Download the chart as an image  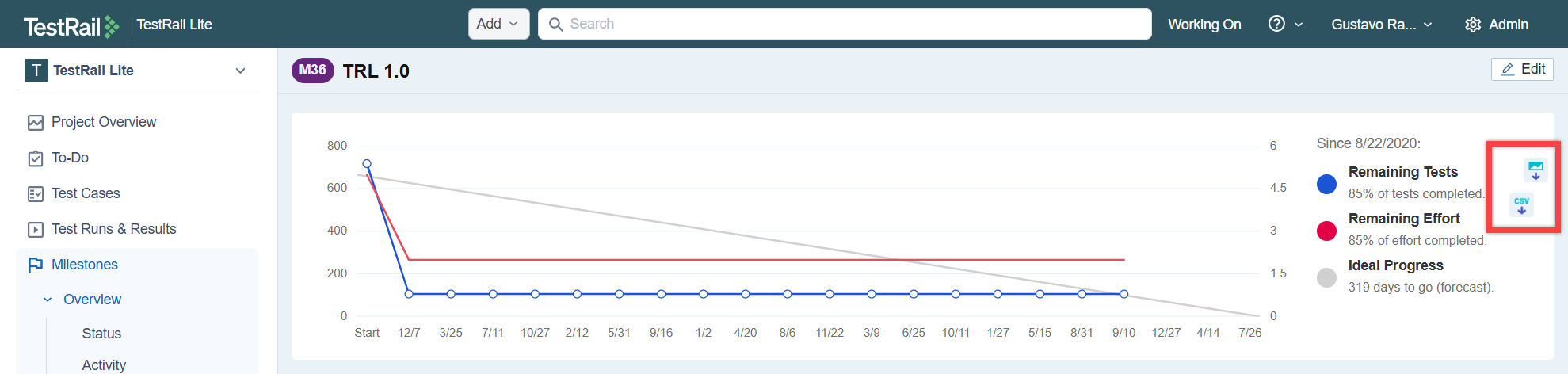pyautogui.click(x=1535, y=170)
